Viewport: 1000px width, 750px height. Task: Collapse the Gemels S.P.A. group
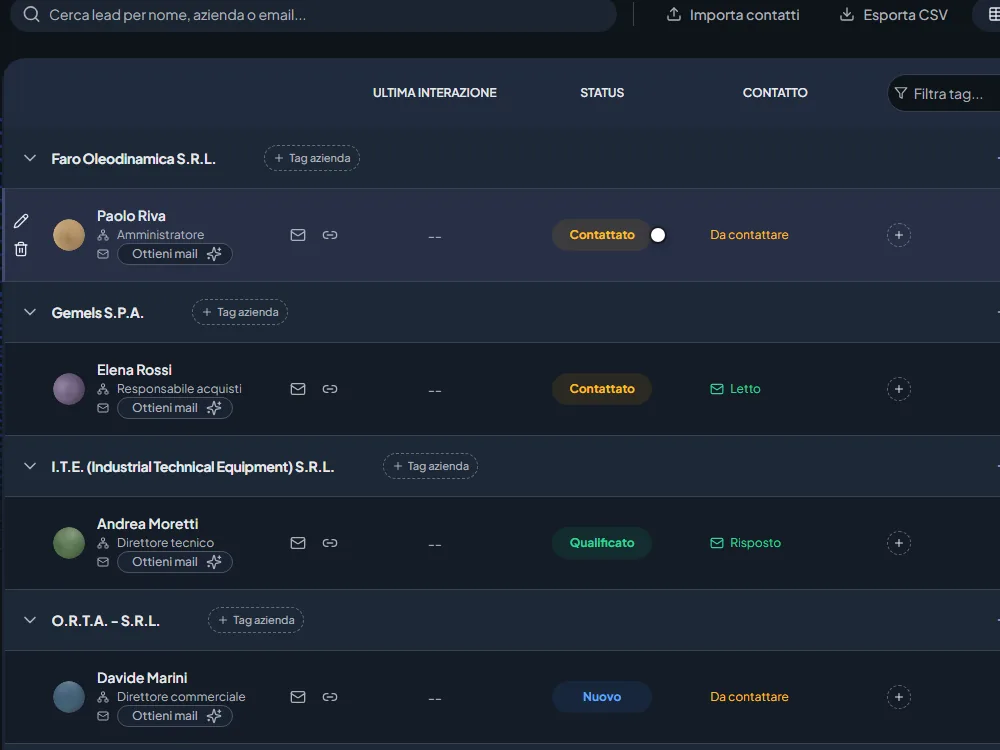click(x=29, y=312)
